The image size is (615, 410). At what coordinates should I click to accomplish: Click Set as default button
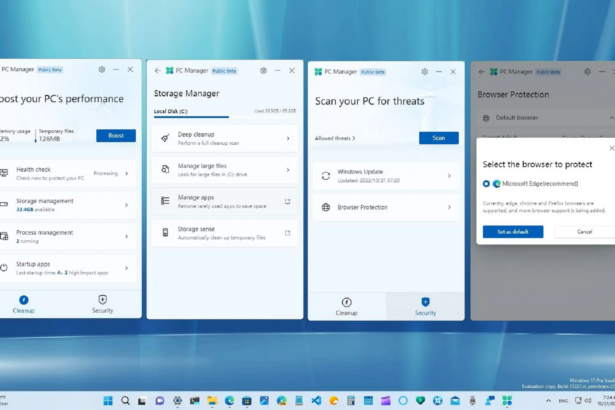pyautogui.click(x=513, y=231)
